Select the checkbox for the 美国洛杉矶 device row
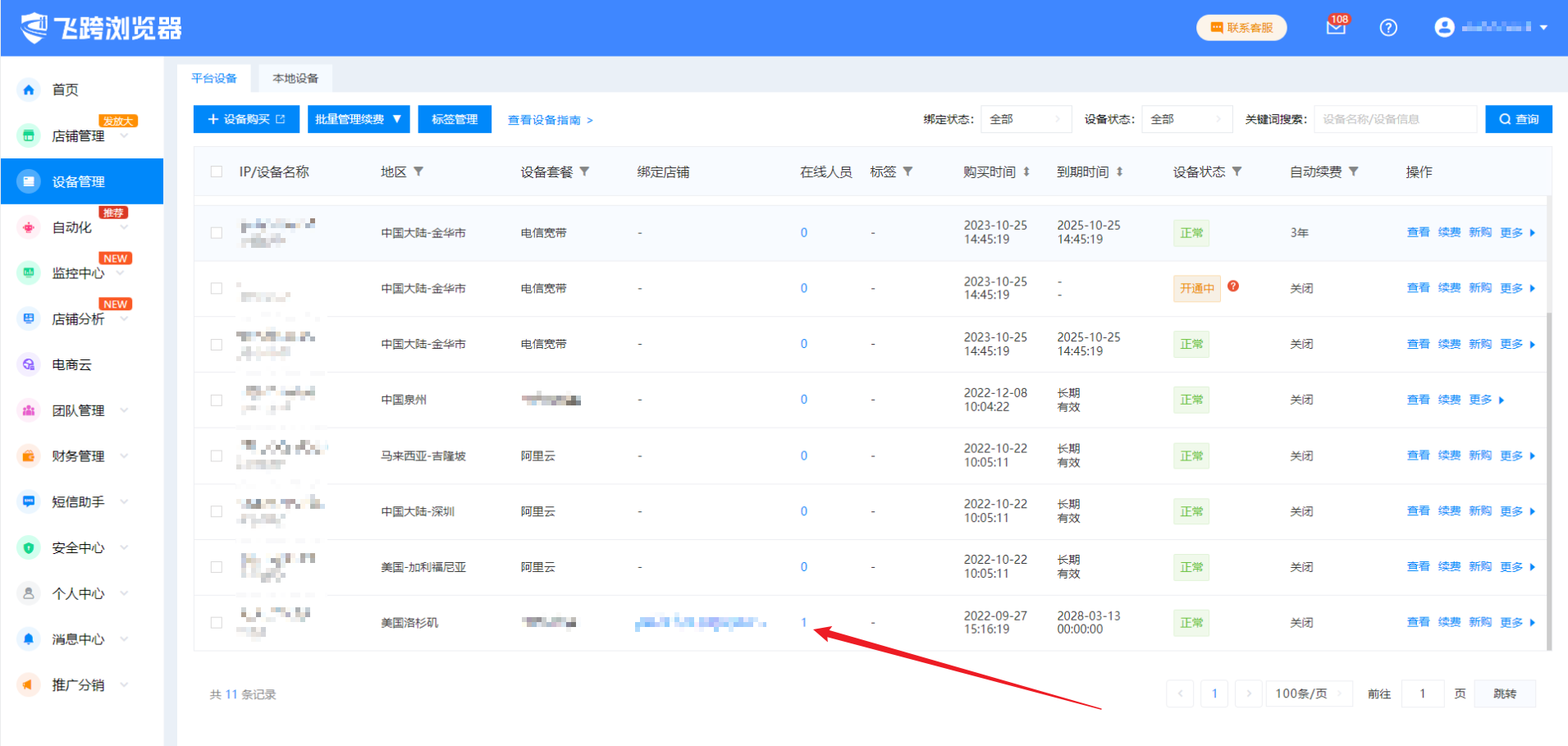1568x746 pixels. 217,623
